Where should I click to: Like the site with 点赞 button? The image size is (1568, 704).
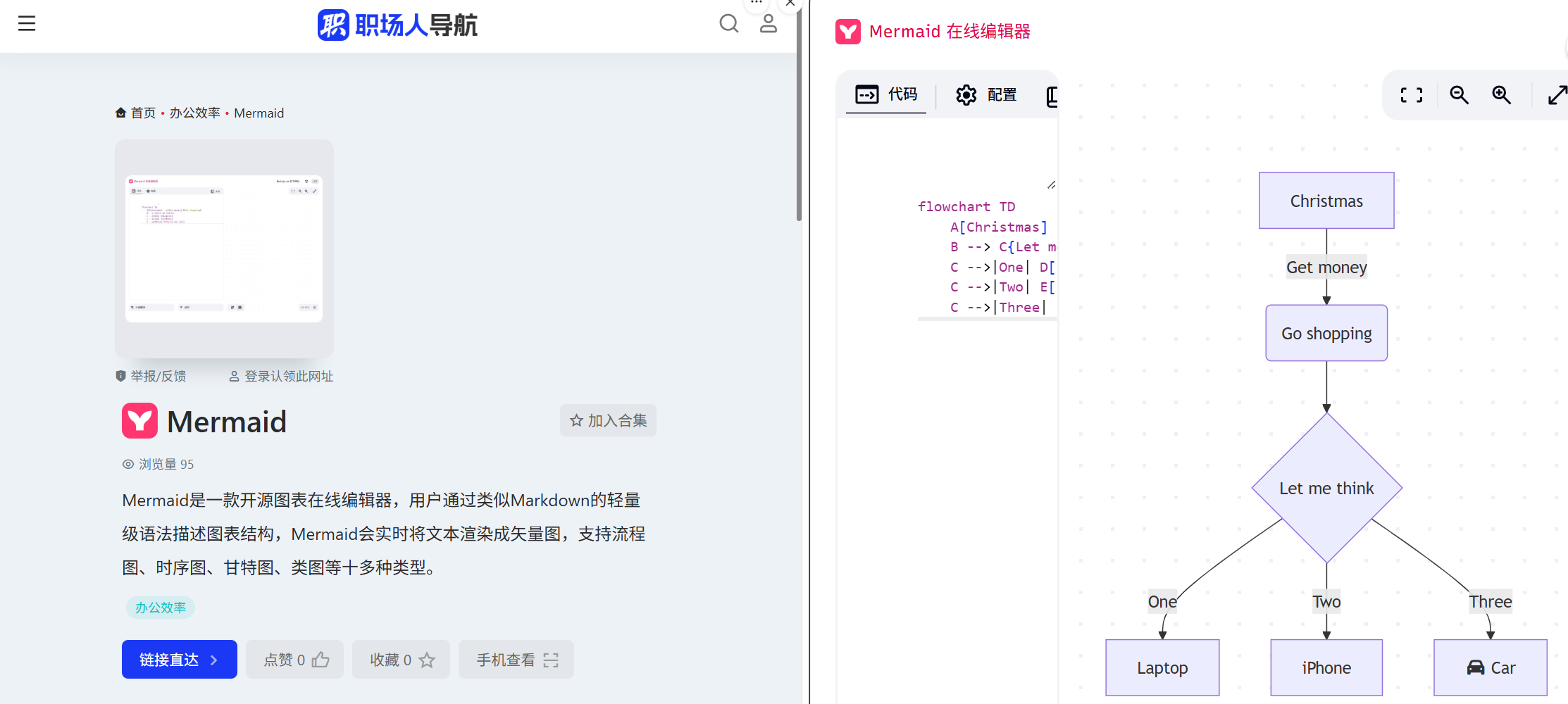click(295, 660)
